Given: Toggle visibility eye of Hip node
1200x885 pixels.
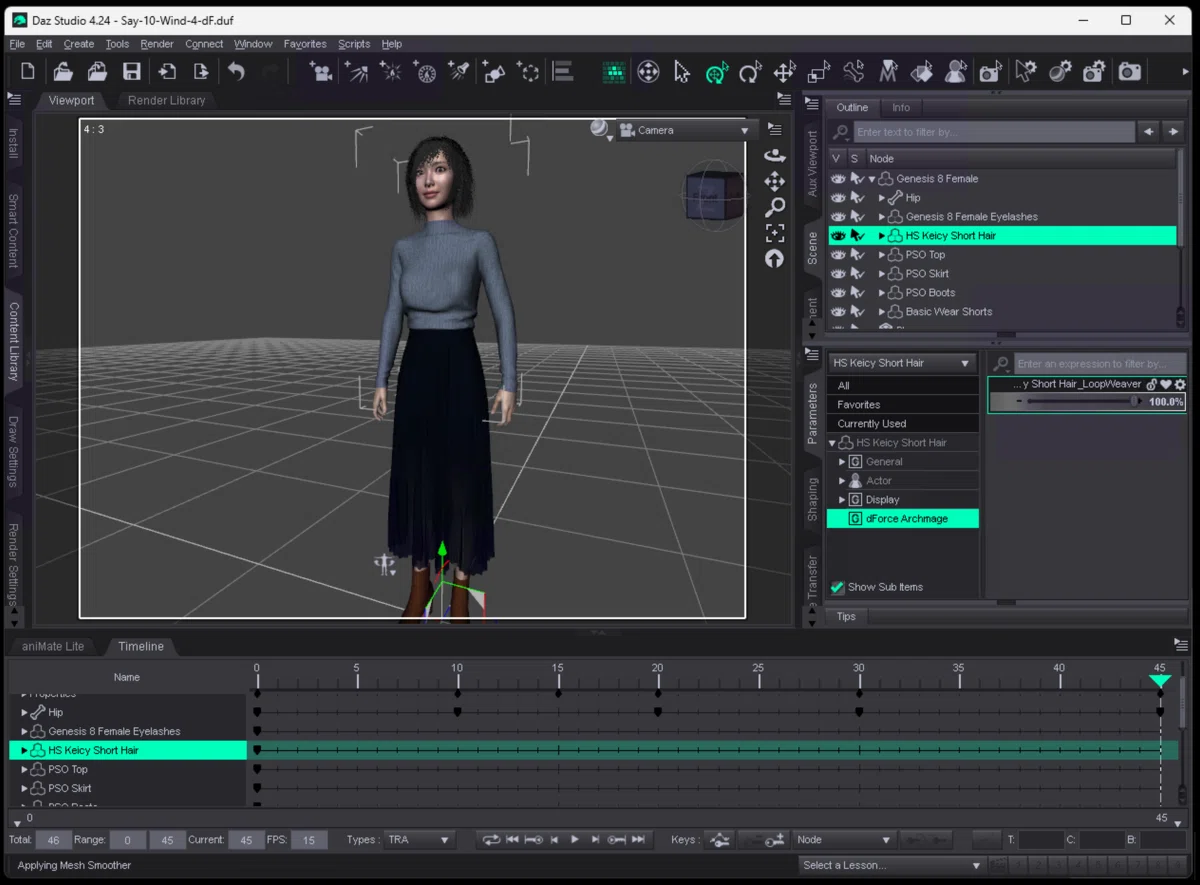Looking at the screenshot, I should (x=838, y=198).
